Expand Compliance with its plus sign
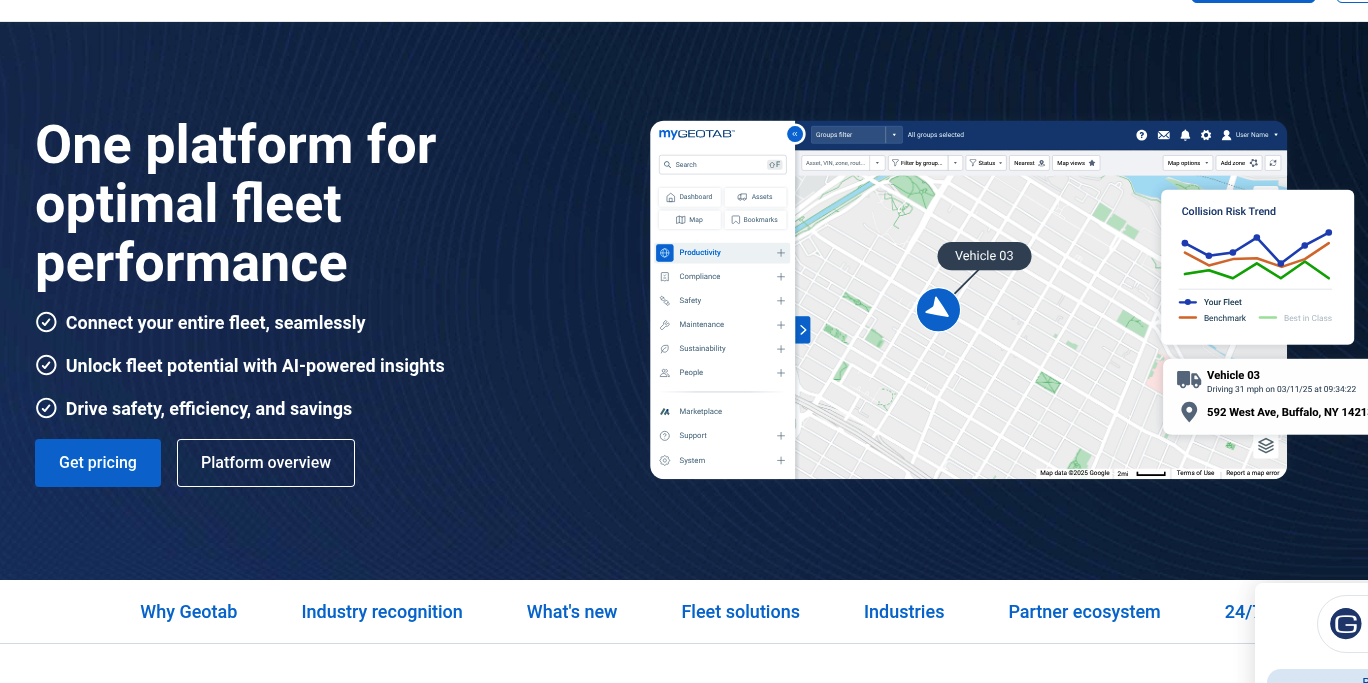Image resolution: width=1368 pixels, height=683 pixels. (x=781, y=277)
